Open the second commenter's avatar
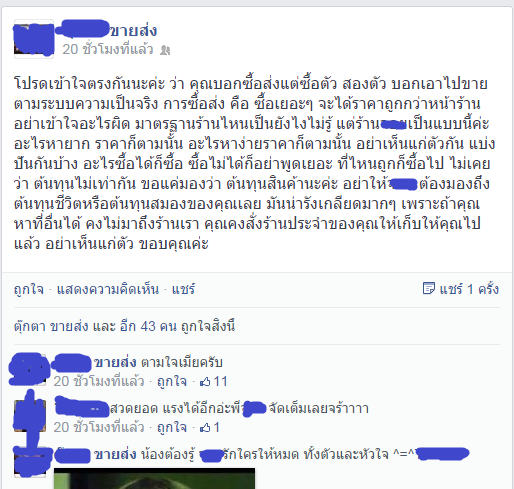Screen dimensions: 514x489 (x=30, y=416)
